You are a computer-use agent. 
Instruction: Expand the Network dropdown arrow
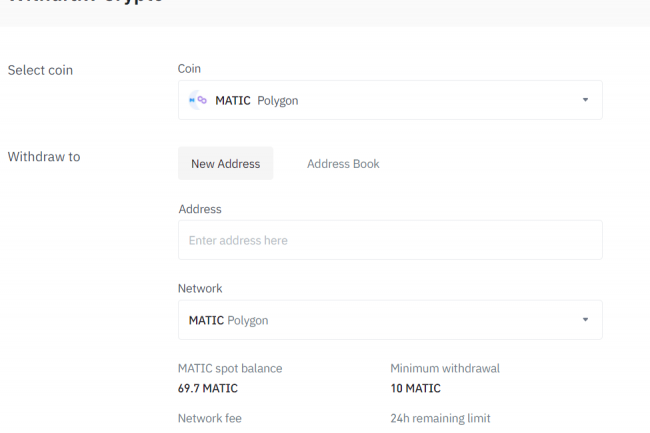[585, 320]
